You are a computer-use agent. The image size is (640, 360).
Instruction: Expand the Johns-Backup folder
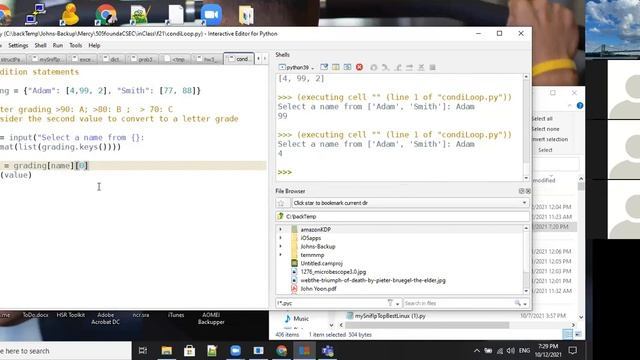(280, 247)
